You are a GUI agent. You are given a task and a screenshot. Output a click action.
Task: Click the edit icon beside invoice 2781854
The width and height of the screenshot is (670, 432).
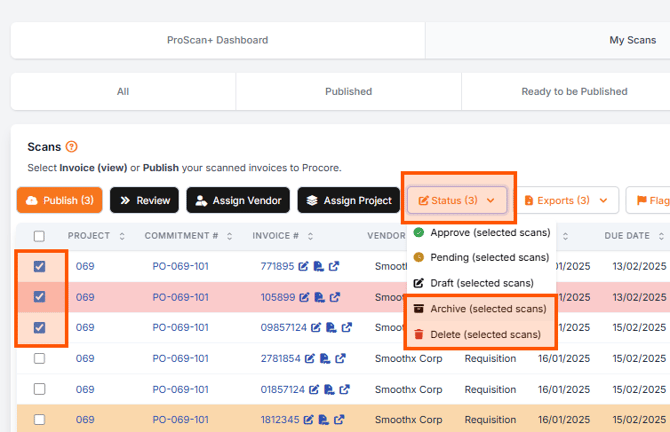click(310, 358)
